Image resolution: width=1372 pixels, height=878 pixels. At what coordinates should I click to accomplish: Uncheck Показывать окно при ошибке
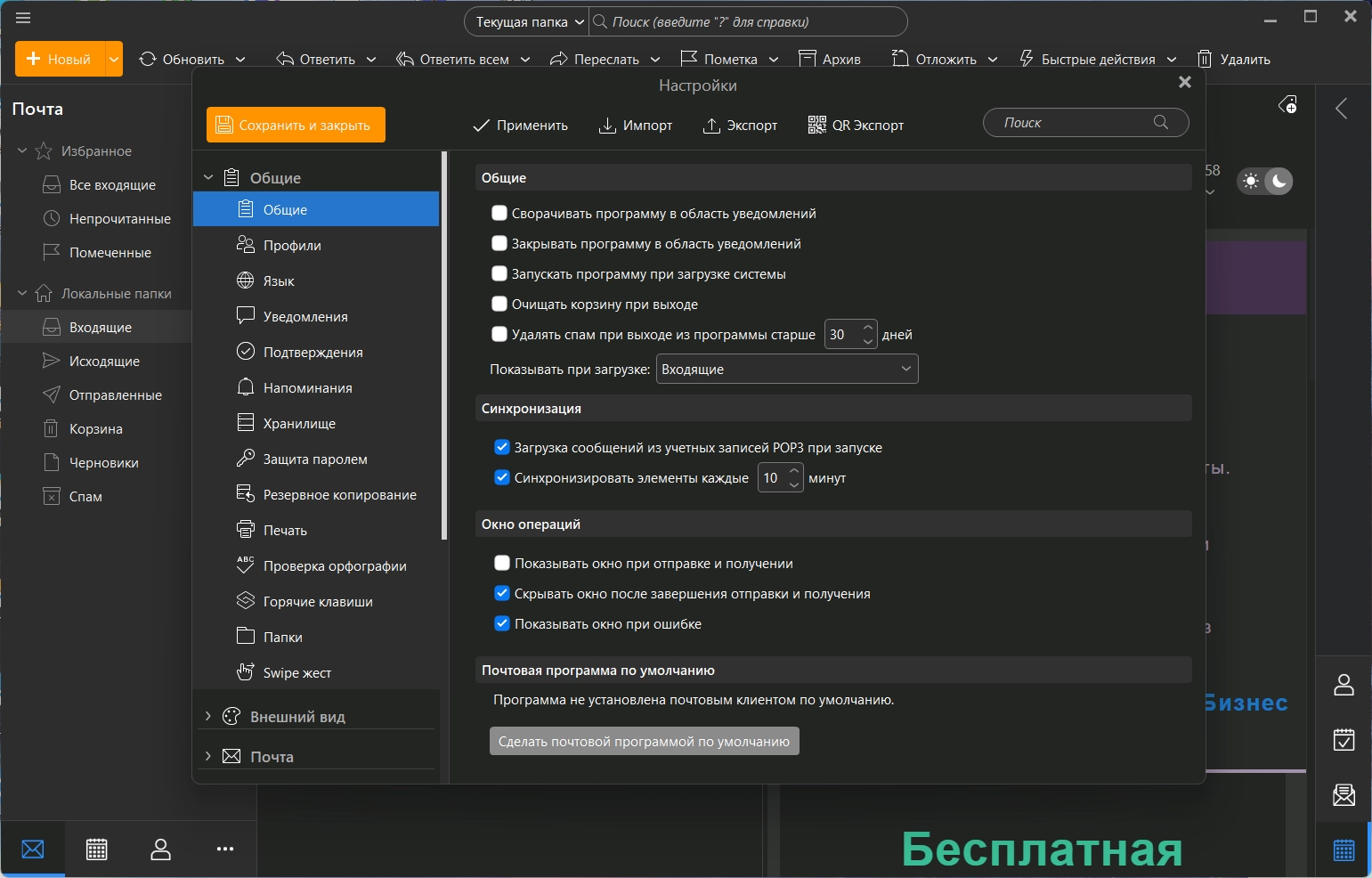pos(502,624)
